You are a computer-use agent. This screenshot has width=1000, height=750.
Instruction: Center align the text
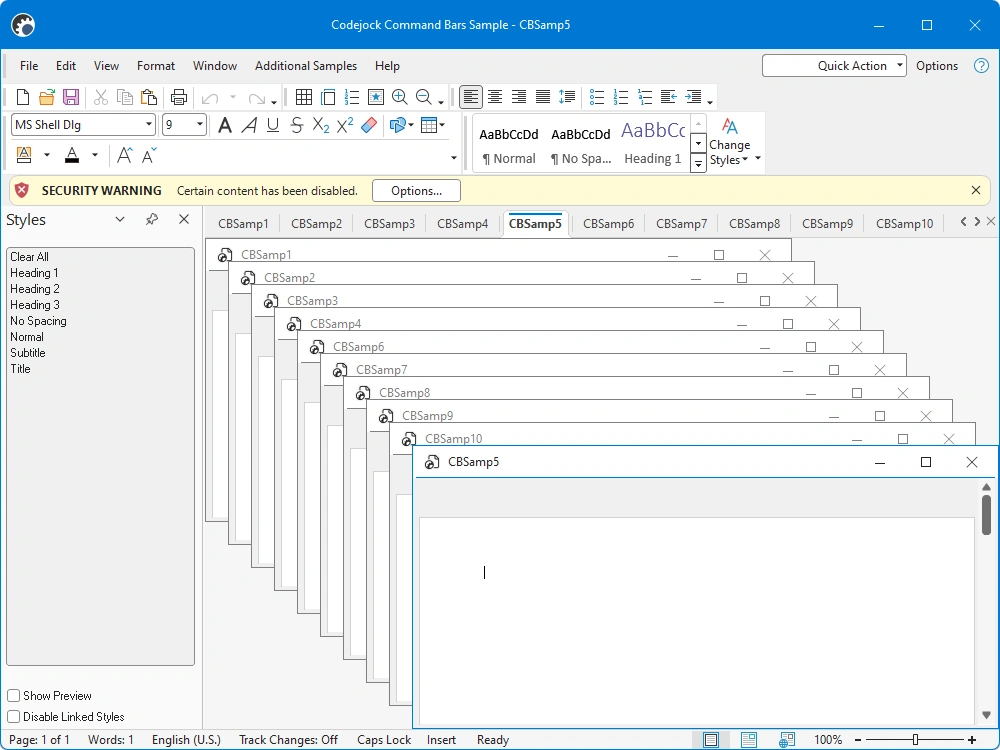pos(495,97)
